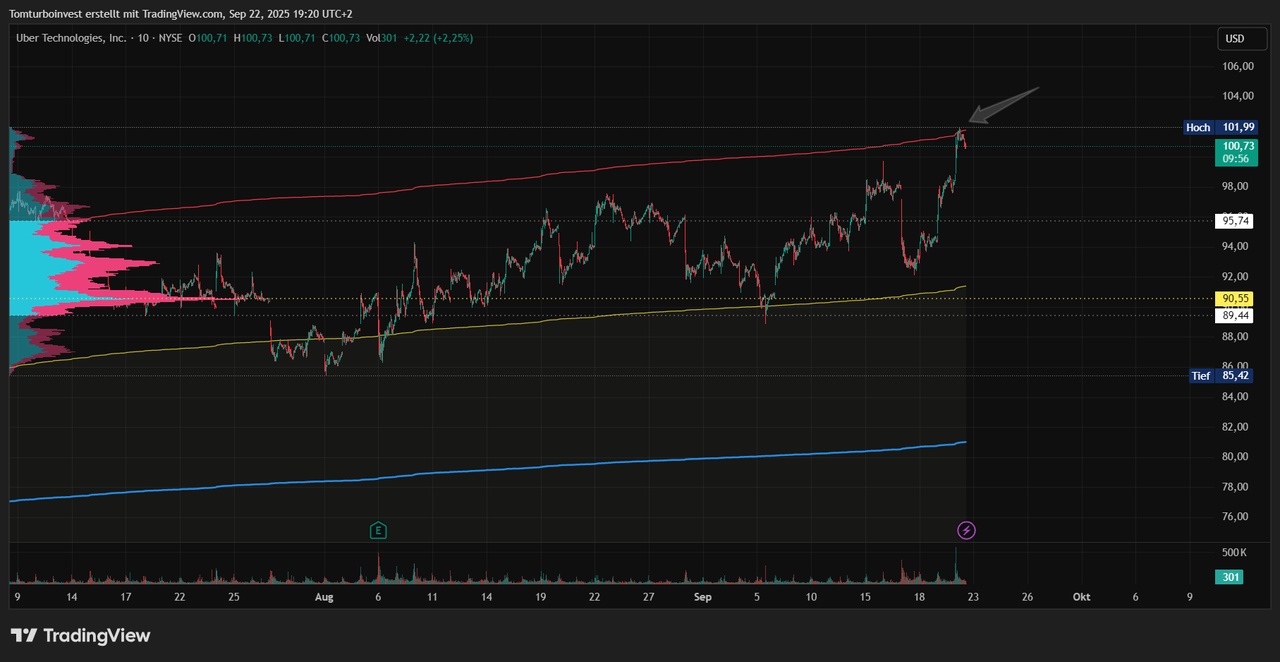Click the 89,44 price label
The height and width of the screenshot is (662, 1280).
[x=1235, y=315]
